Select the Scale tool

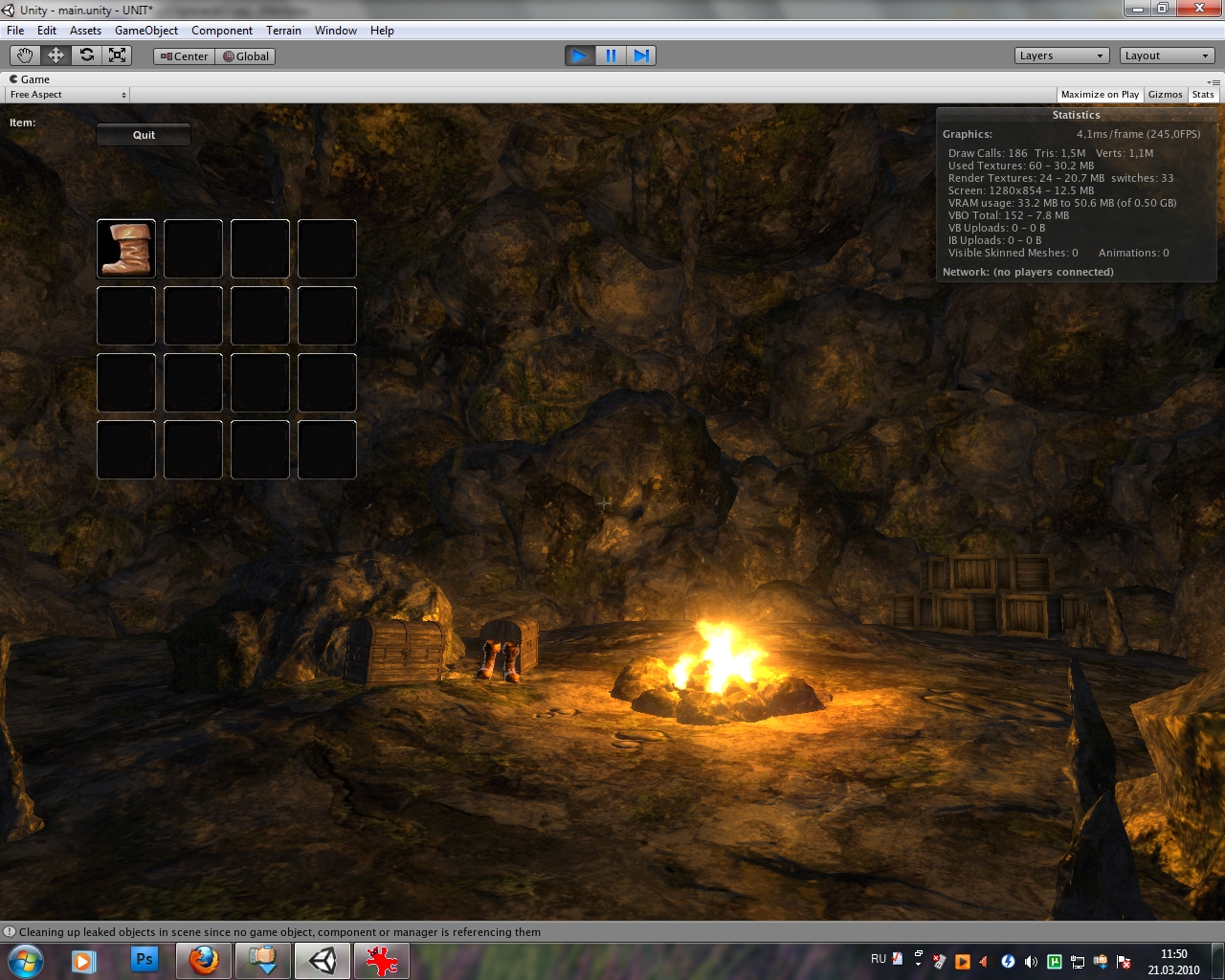[118, 56]
